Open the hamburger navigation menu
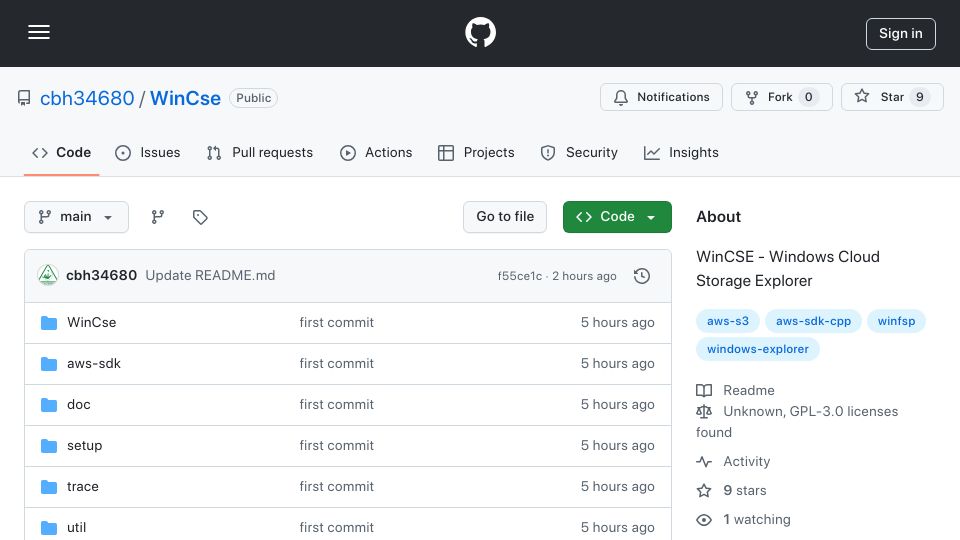 click(x=39, y=32)
